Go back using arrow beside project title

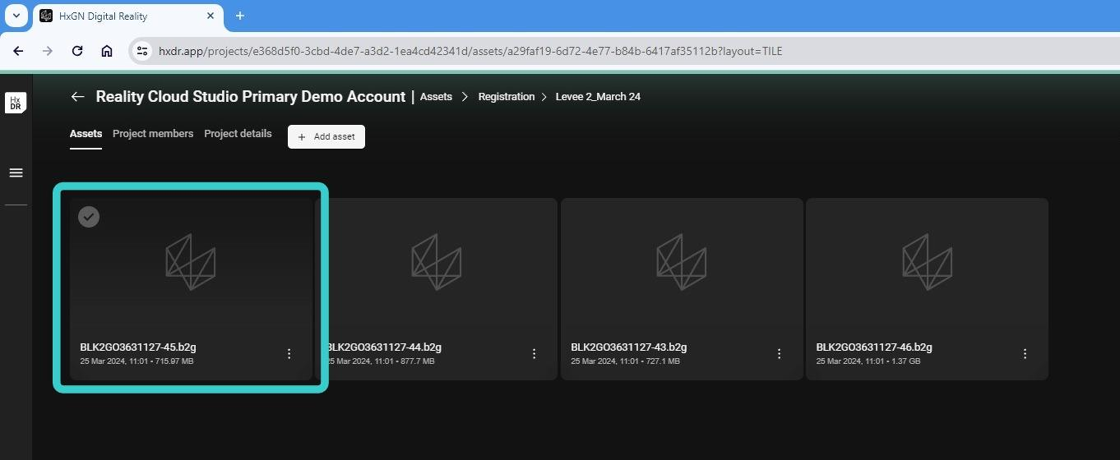(78, 96)
